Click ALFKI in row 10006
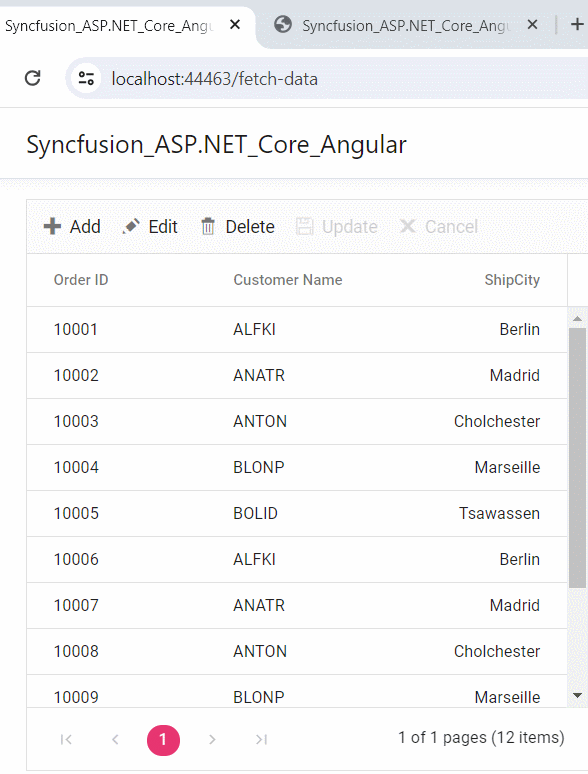588x774 pixels. (254, 559)
